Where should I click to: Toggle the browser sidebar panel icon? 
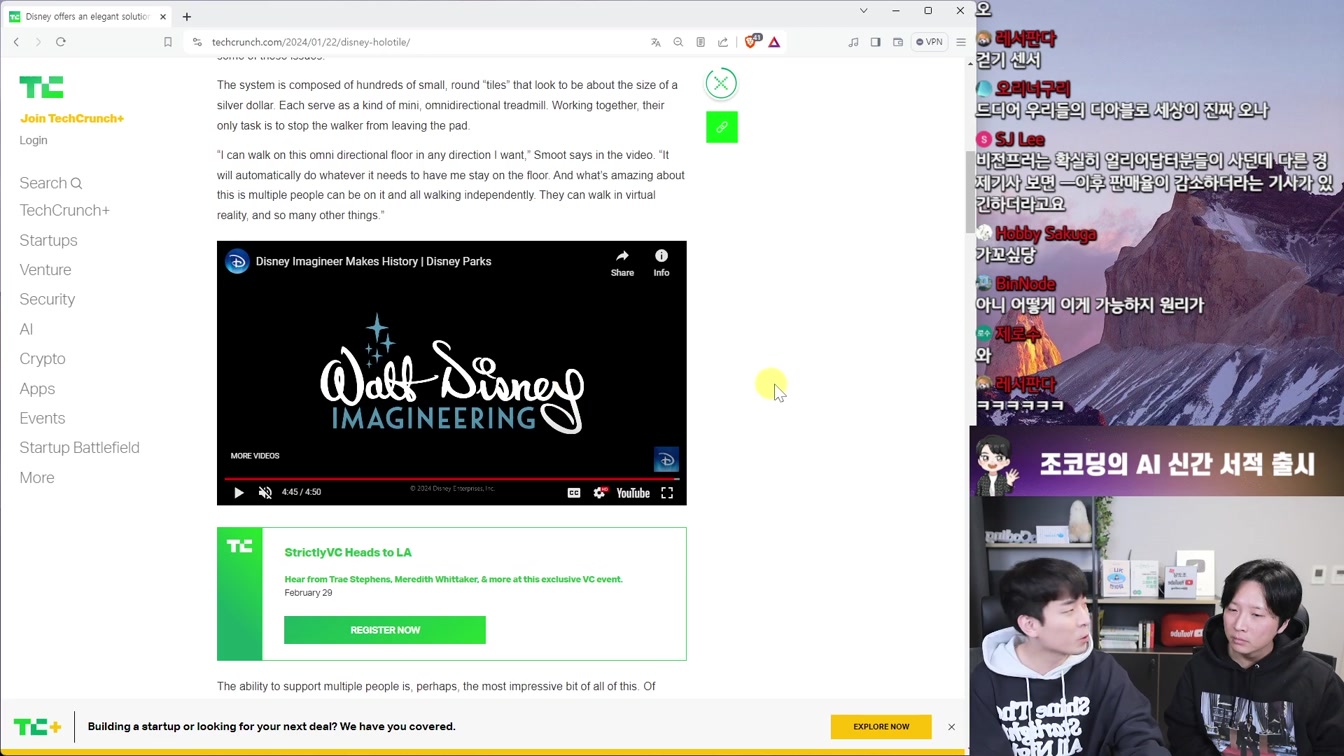pyautogui.click(x=875, y=42)
